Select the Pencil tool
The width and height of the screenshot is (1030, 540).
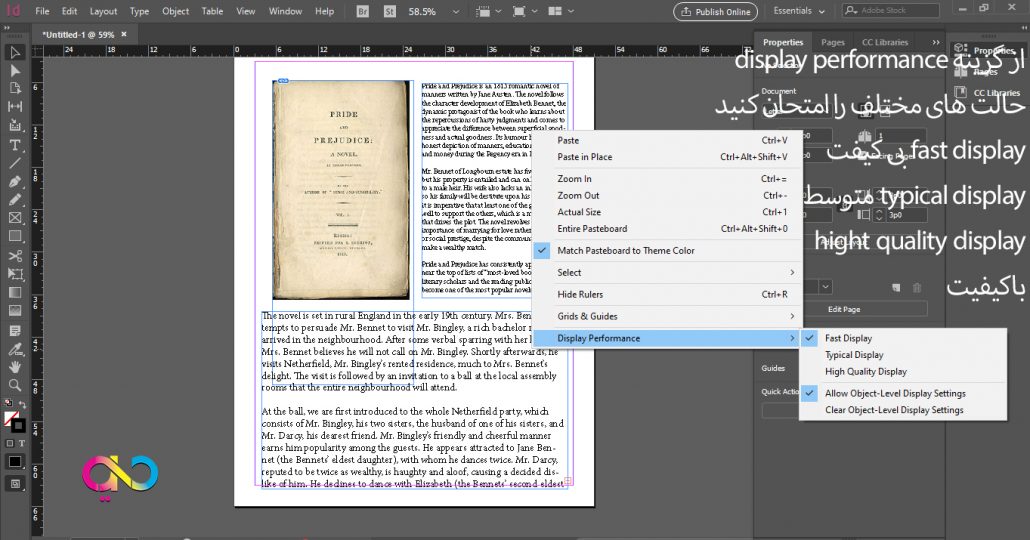15,199
